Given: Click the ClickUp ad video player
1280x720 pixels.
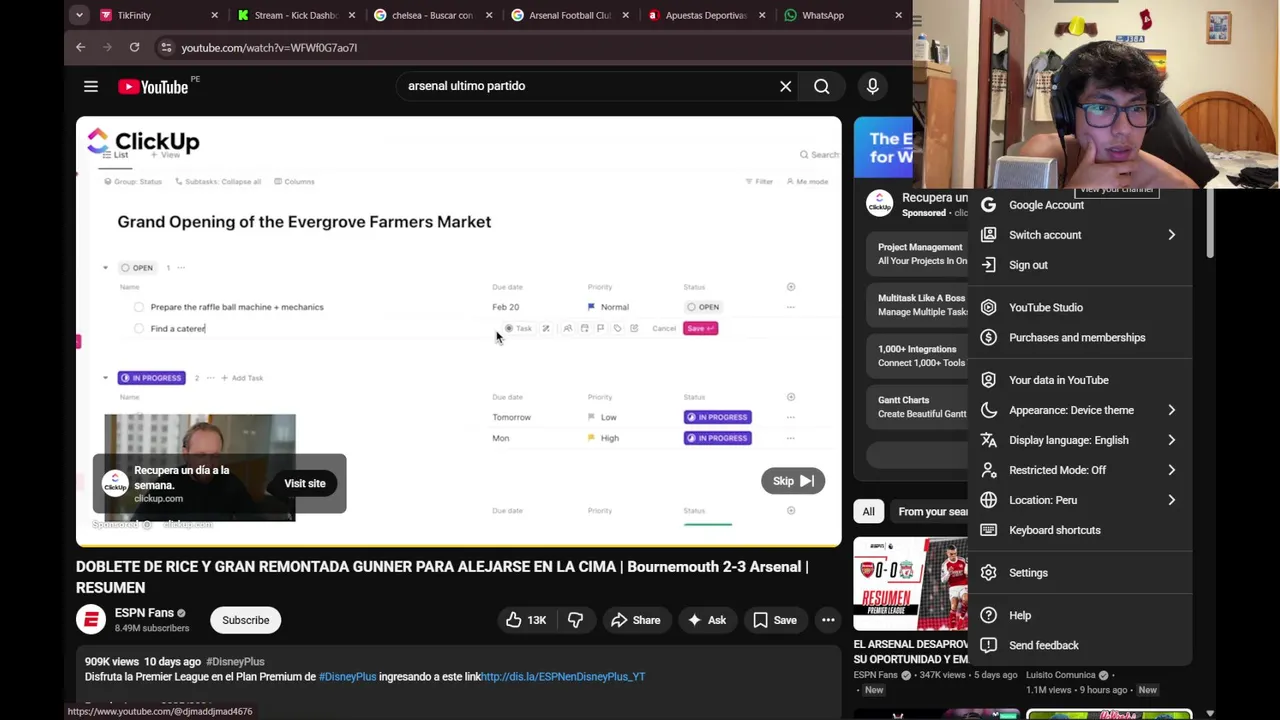Looking at the screenshot, I should [x=459, y=330].
